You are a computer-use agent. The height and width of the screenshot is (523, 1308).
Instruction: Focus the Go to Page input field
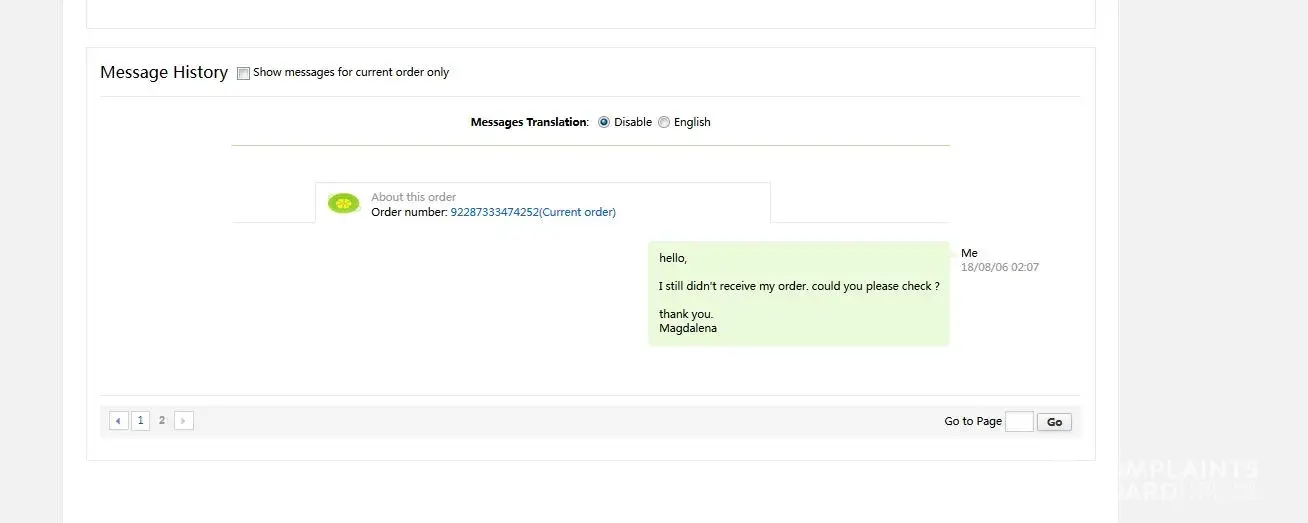[x=1018, y=422]
